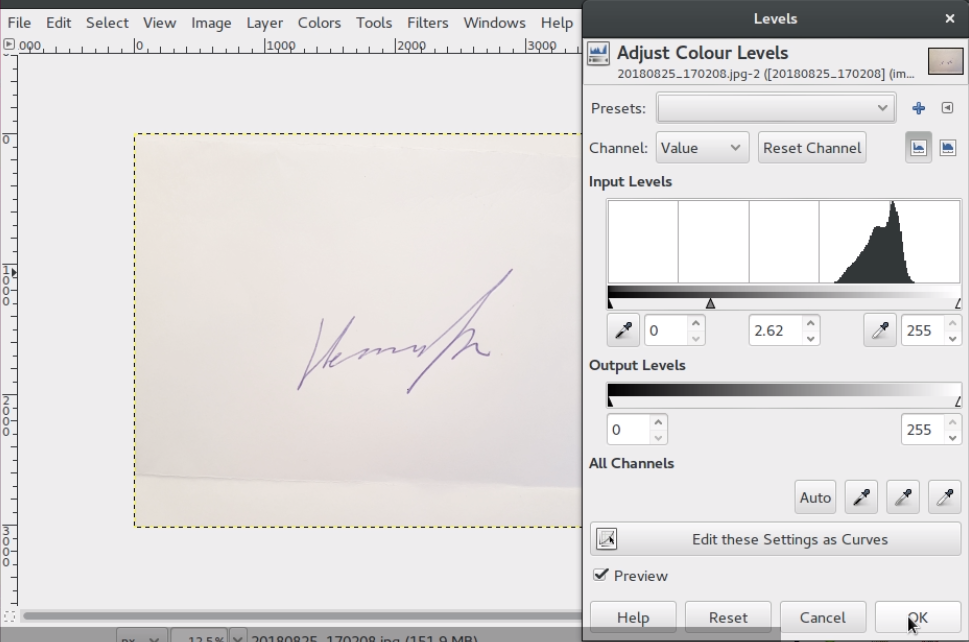Click the low input level field 0
Image resolution: width=969 pixels, height=642 pixels.
[x=666, y=331]
